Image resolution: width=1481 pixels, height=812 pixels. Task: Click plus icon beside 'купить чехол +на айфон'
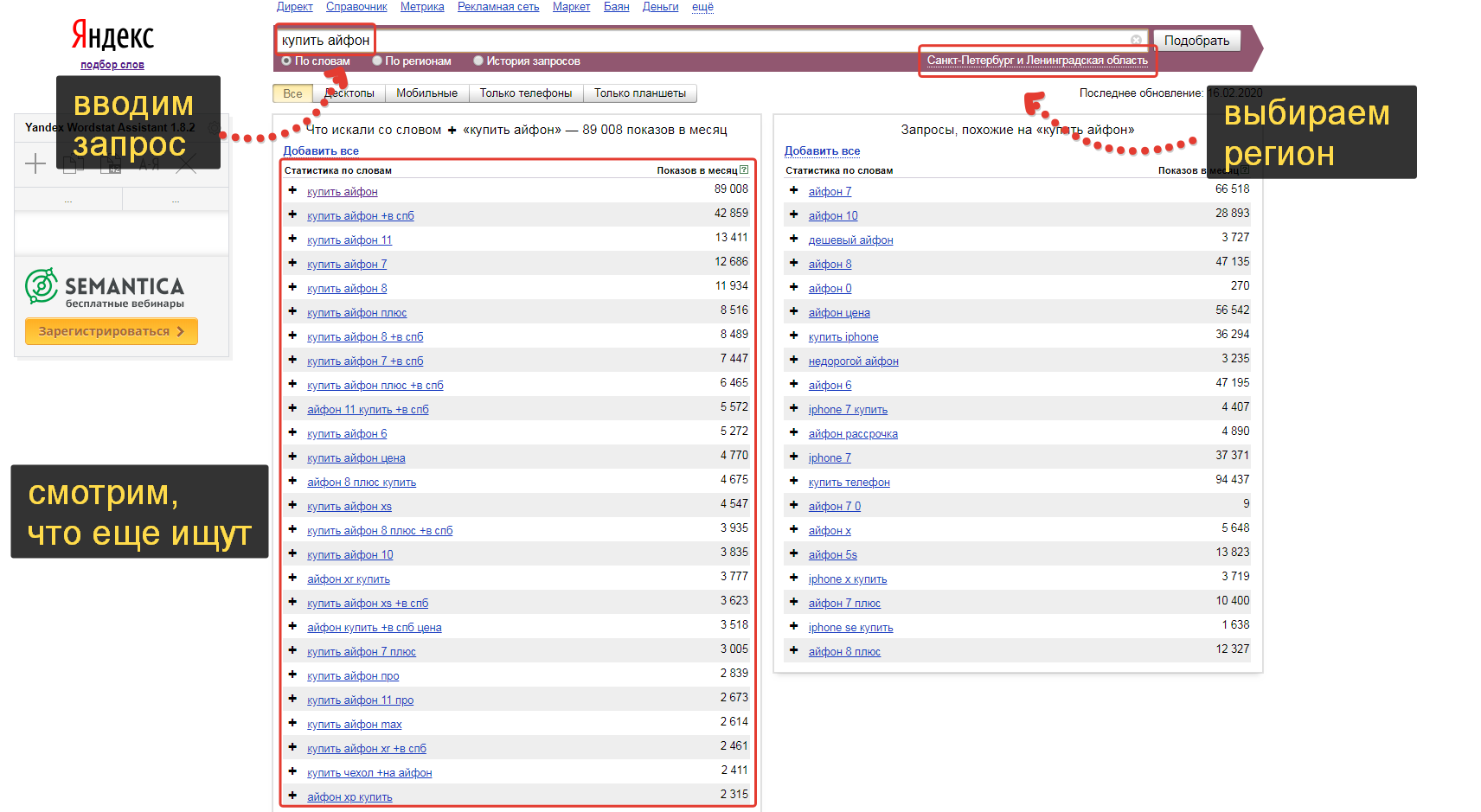coord(292,771)
